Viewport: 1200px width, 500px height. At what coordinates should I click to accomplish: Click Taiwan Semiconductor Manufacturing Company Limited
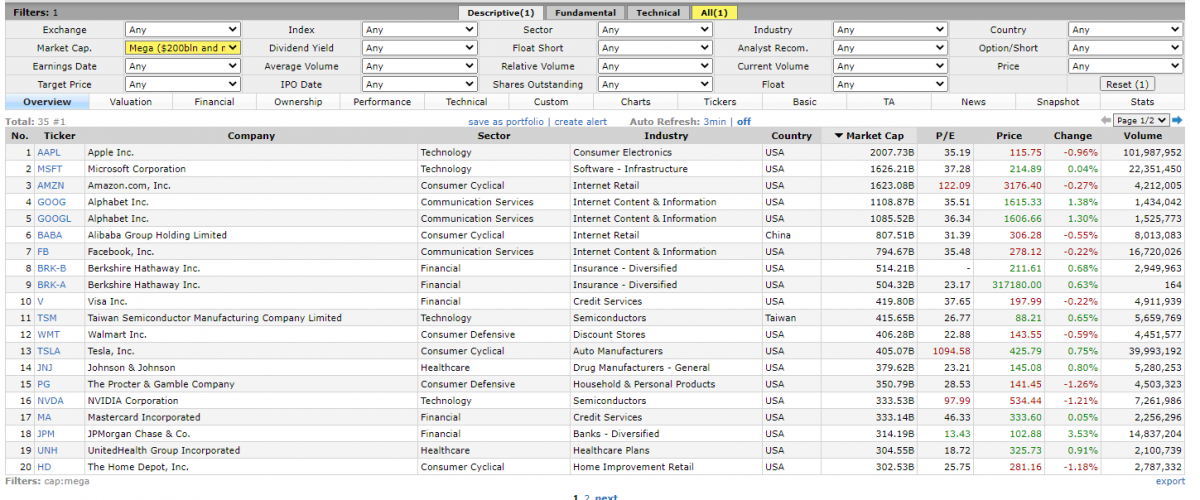215,318
